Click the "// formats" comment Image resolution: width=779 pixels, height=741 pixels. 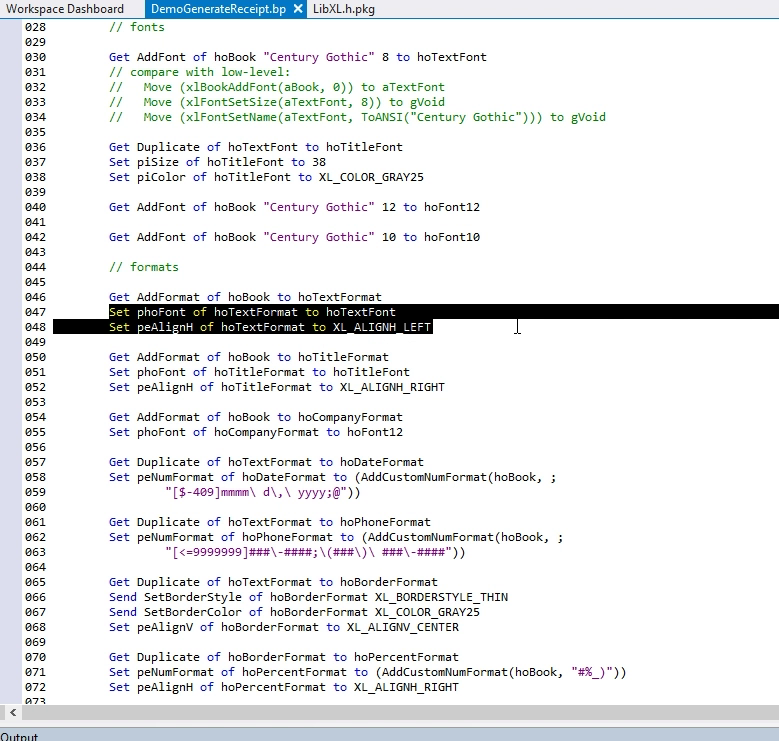click(x=144, y=267)
